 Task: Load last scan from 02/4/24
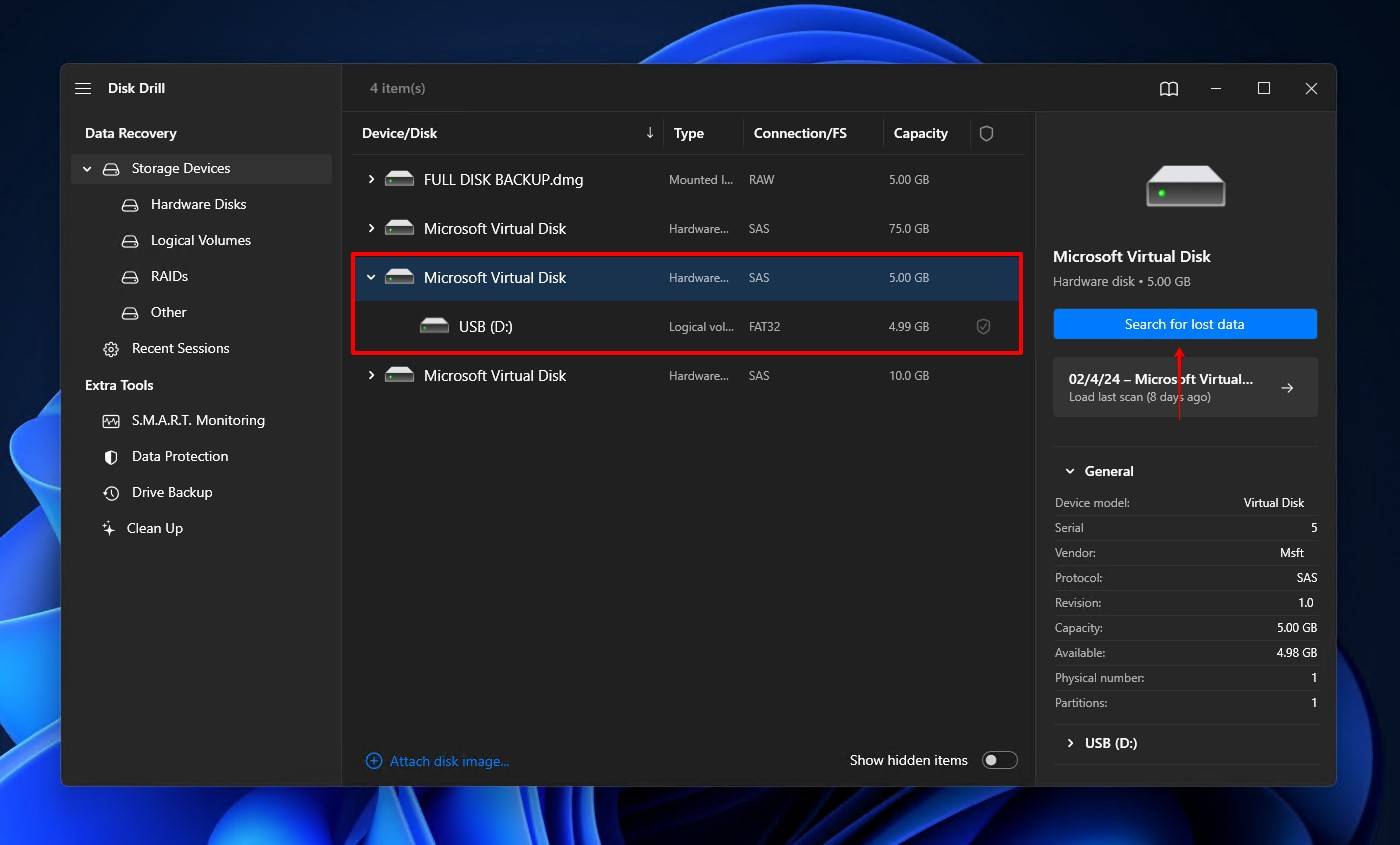(x=1184, y=387)
